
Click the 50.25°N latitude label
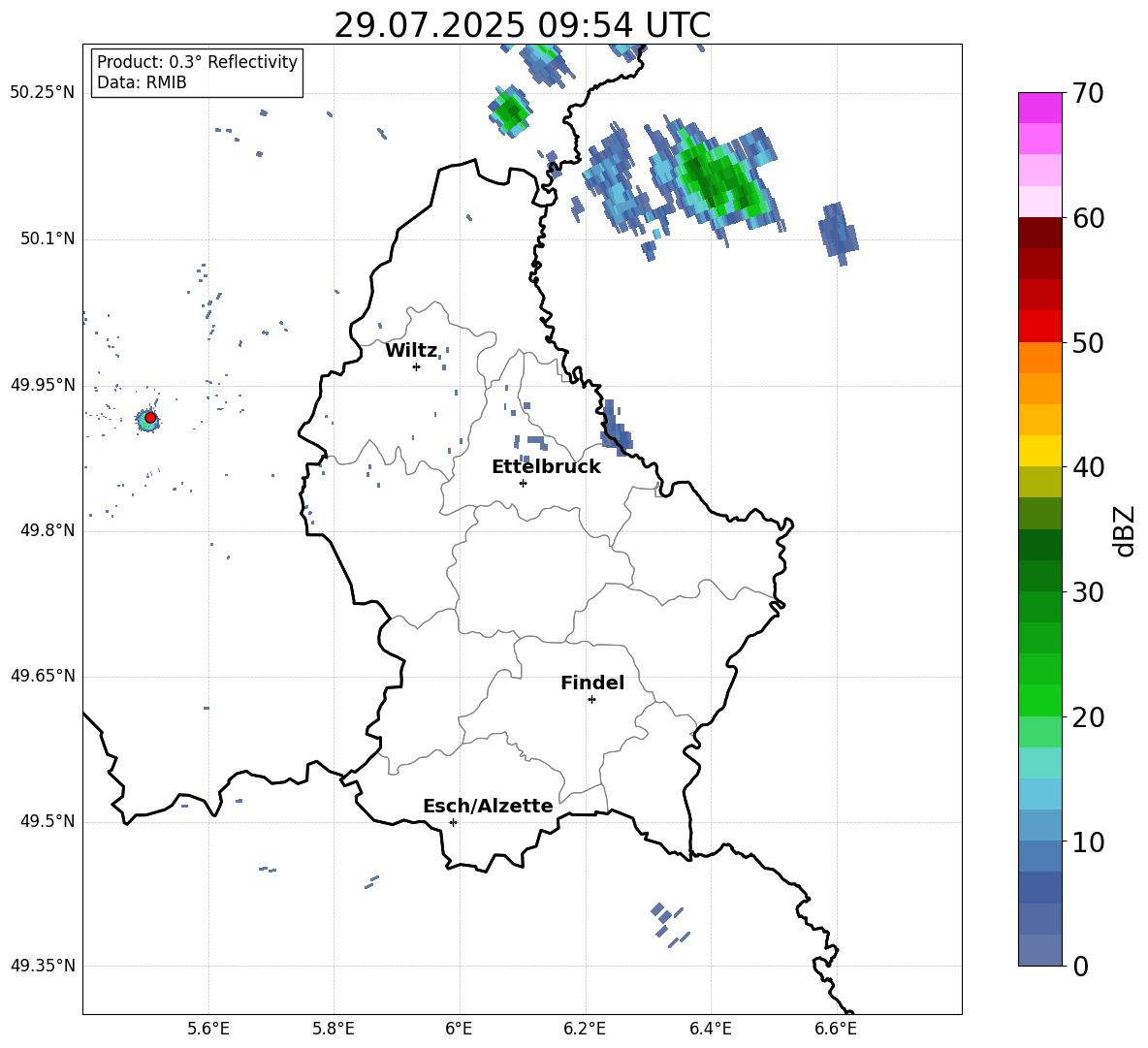coord(43,93)
